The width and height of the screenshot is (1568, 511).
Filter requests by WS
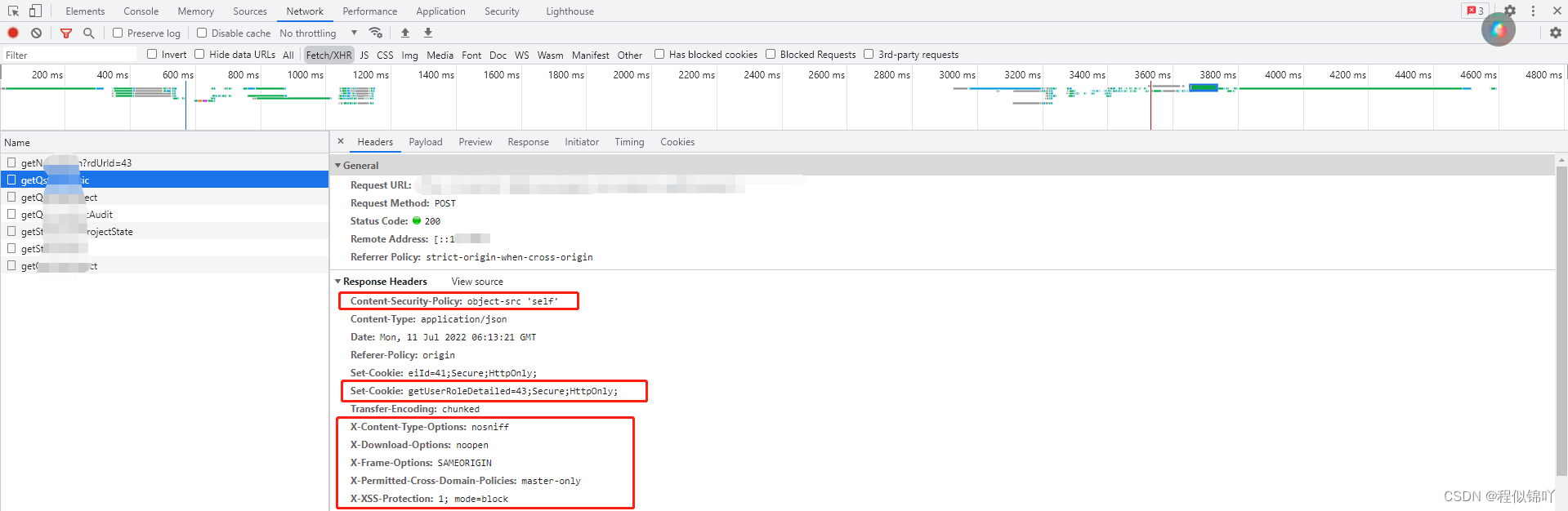click(x=522, y=55)
